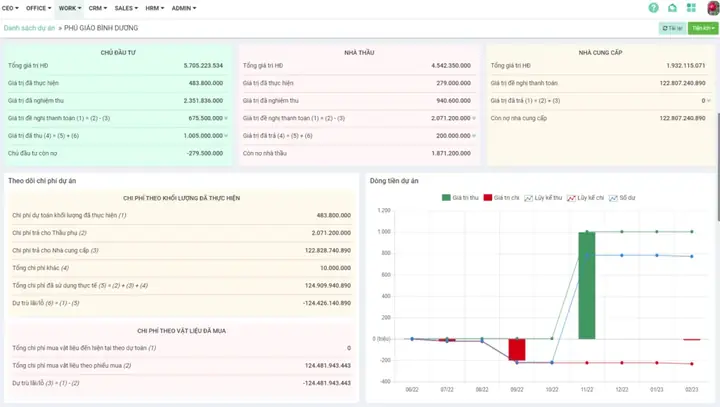
Task: Open the help question mark icon
Action: tap(653, 8)
